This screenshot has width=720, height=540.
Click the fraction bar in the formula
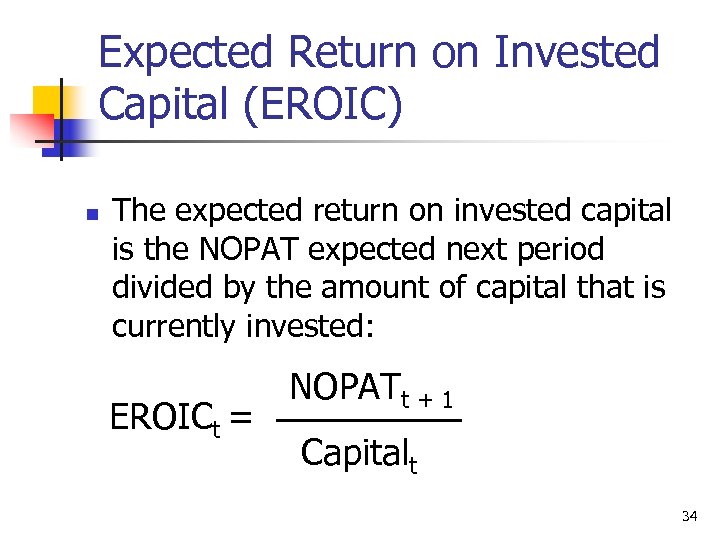point(368,421)
